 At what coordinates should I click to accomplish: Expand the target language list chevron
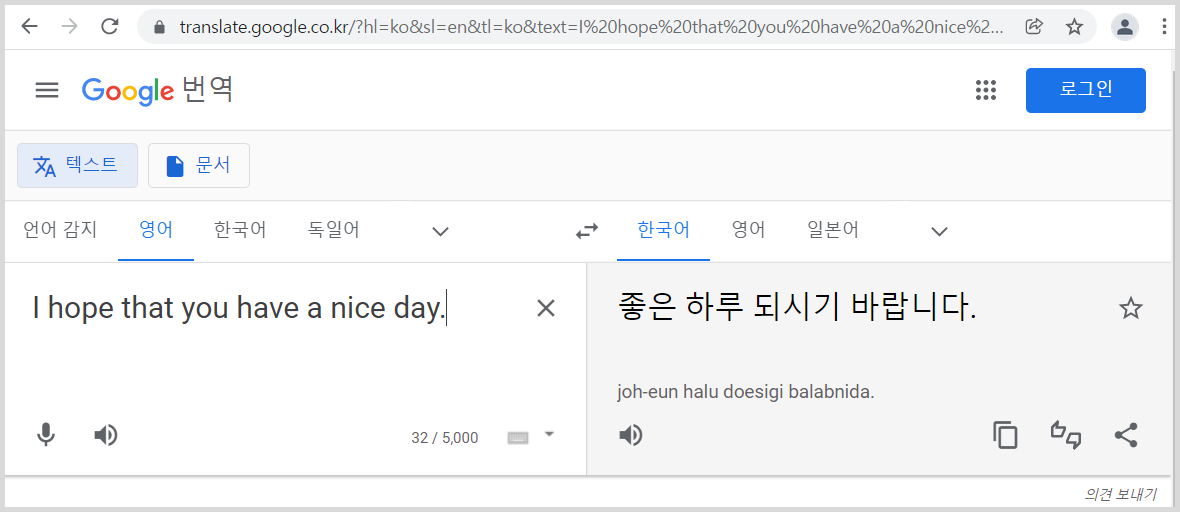coord(939,231)
